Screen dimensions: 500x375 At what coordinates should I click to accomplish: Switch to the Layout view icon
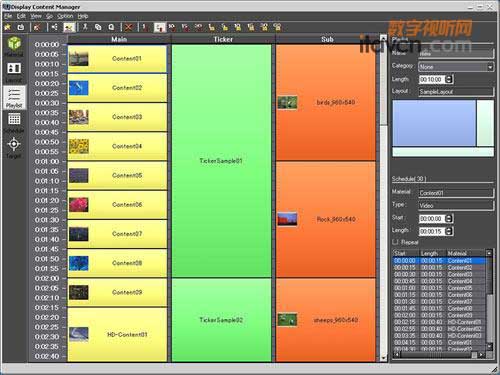click(x=14, y=72)
